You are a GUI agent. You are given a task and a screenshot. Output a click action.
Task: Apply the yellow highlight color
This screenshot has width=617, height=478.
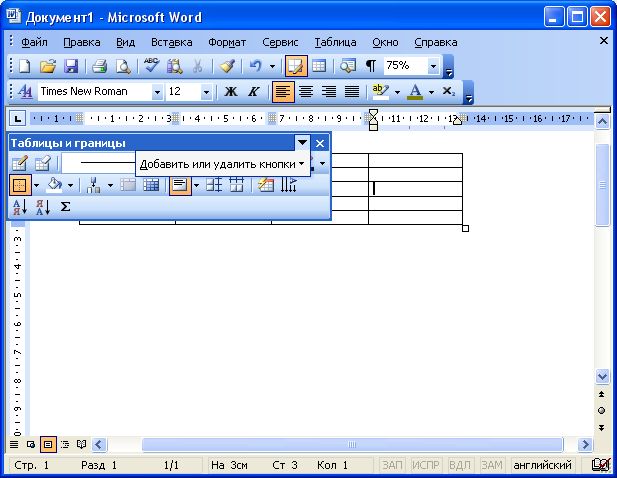tap(380, 92)
